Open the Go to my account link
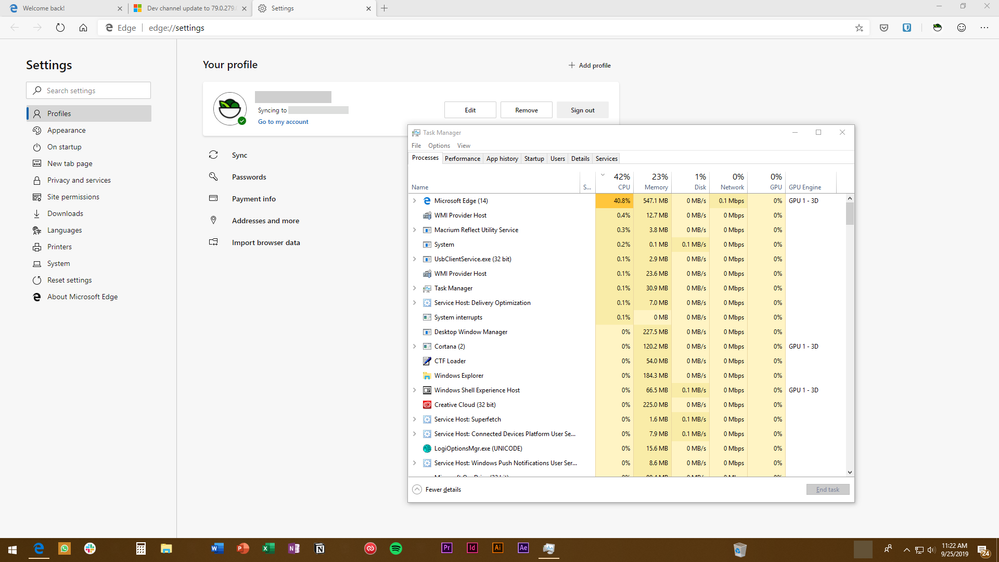 pos(283,122)
